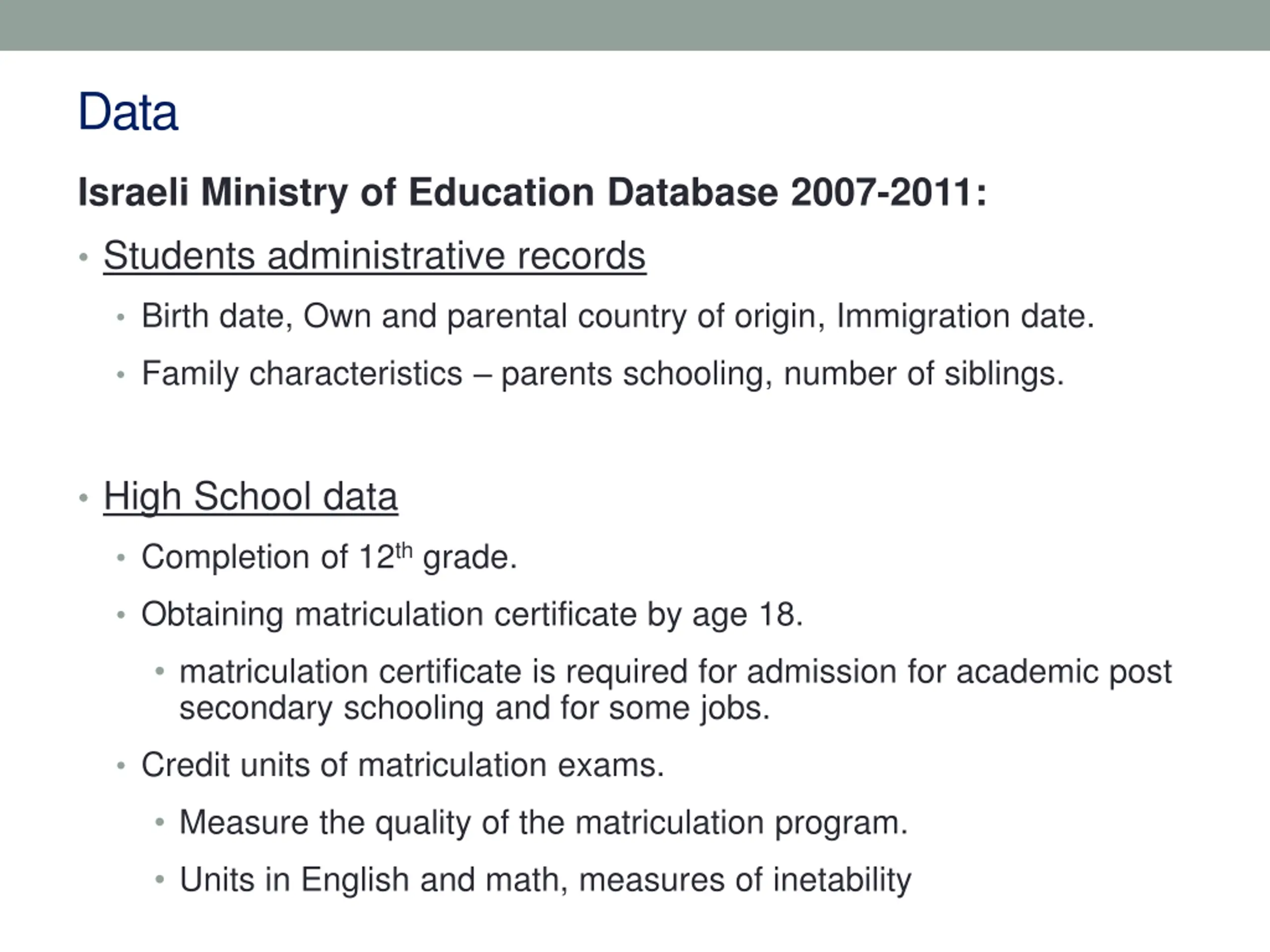Click the "Data" slide title
1270x952 pixels.
click(x=127, y=112)
